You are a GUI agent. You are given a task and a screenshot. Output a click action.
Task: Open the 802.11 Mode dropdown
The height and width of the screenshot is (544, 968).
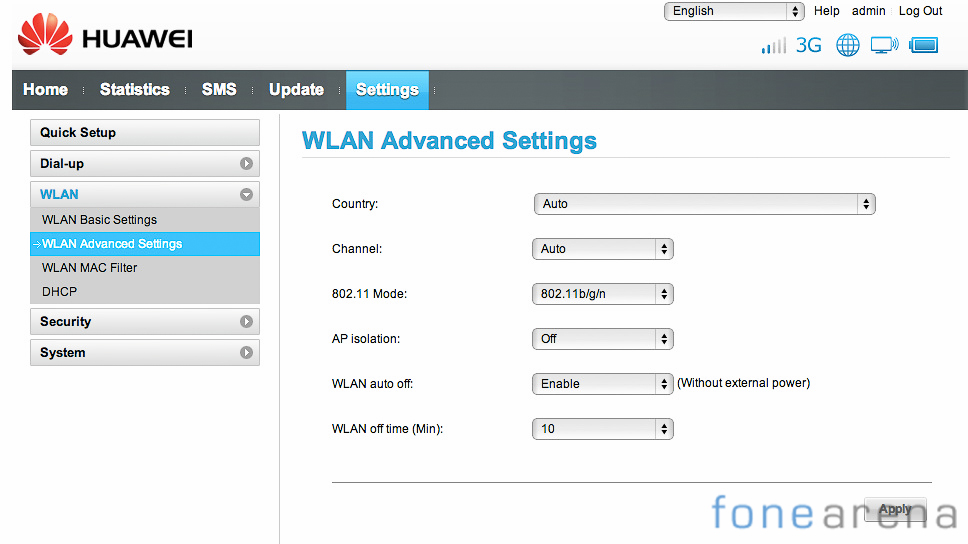click(x=603, y=294)
